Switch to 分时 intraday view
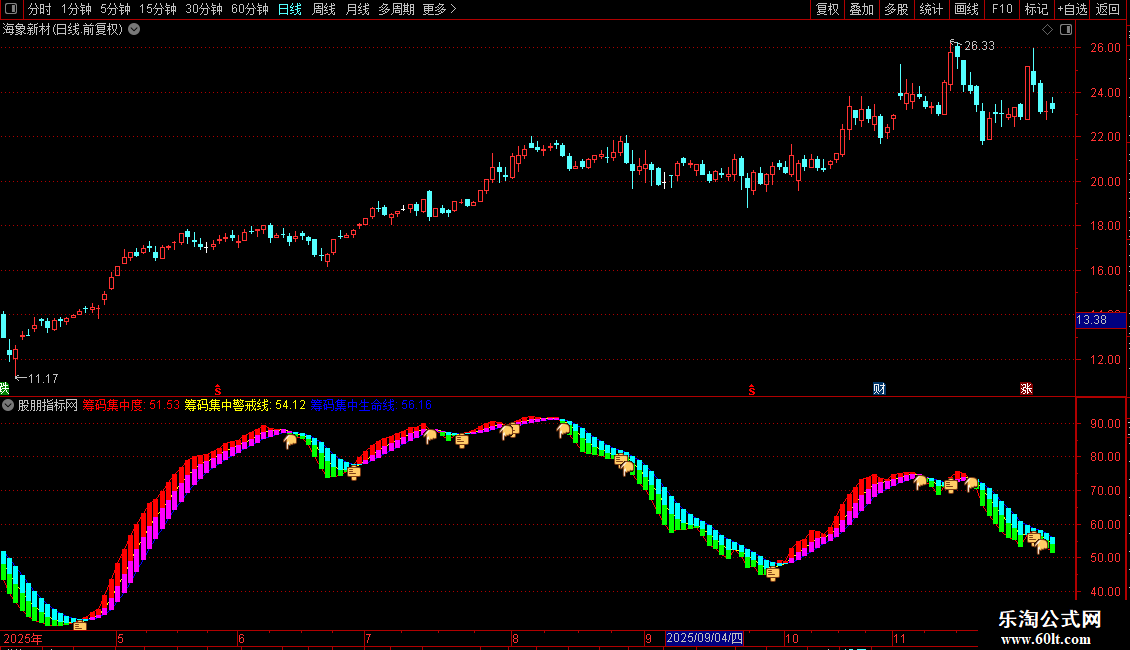1130x650 pixels. click(40, 9)
